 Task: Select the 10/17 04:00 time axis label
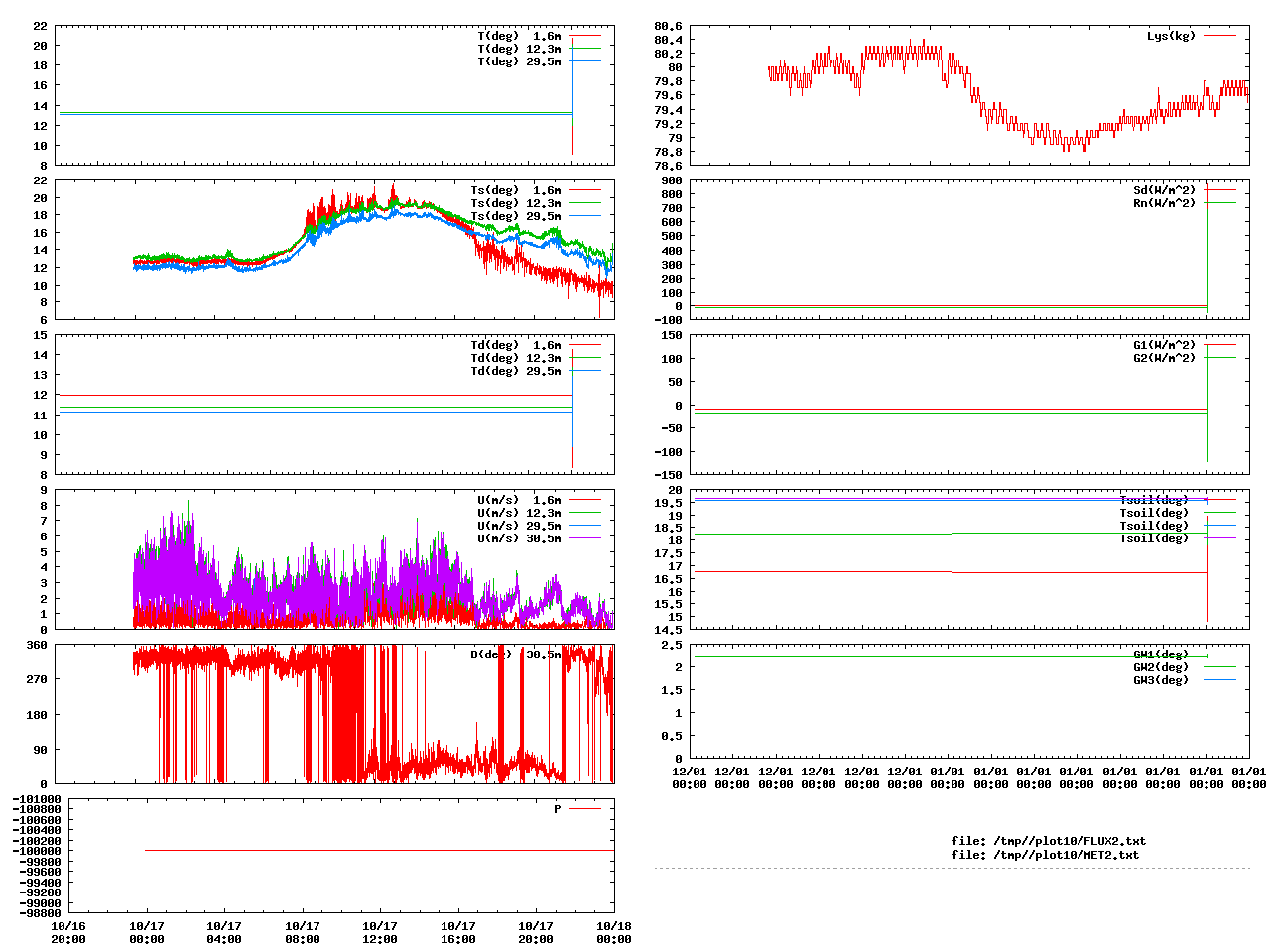point(224,932)
